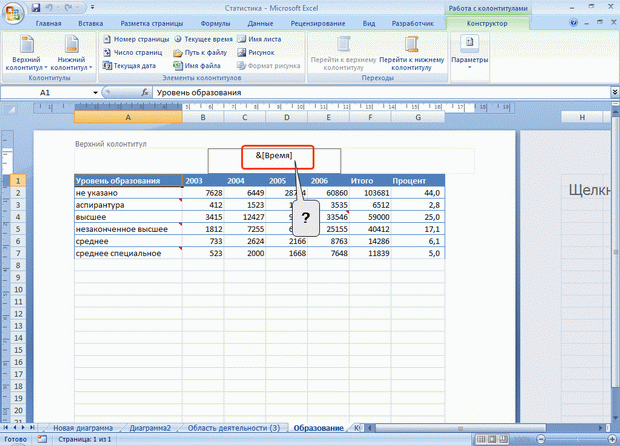Select cell незаконченное высшее

click(128, 229)
